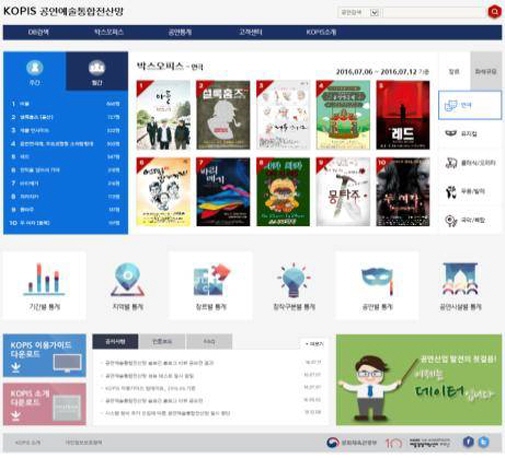
Task: Click the search text input field
Action: [433, 13]
